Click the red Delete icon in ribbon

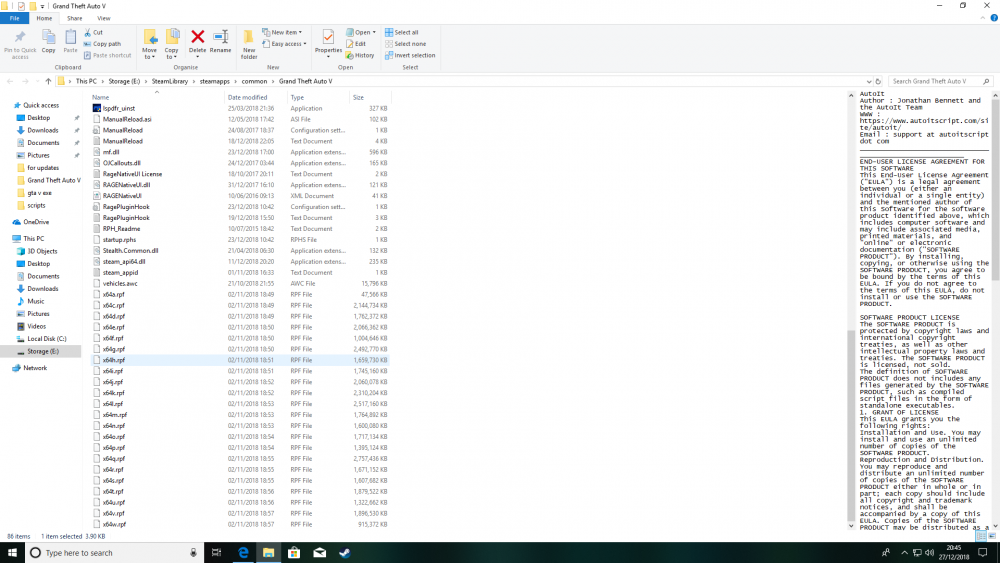coord(198,38)
